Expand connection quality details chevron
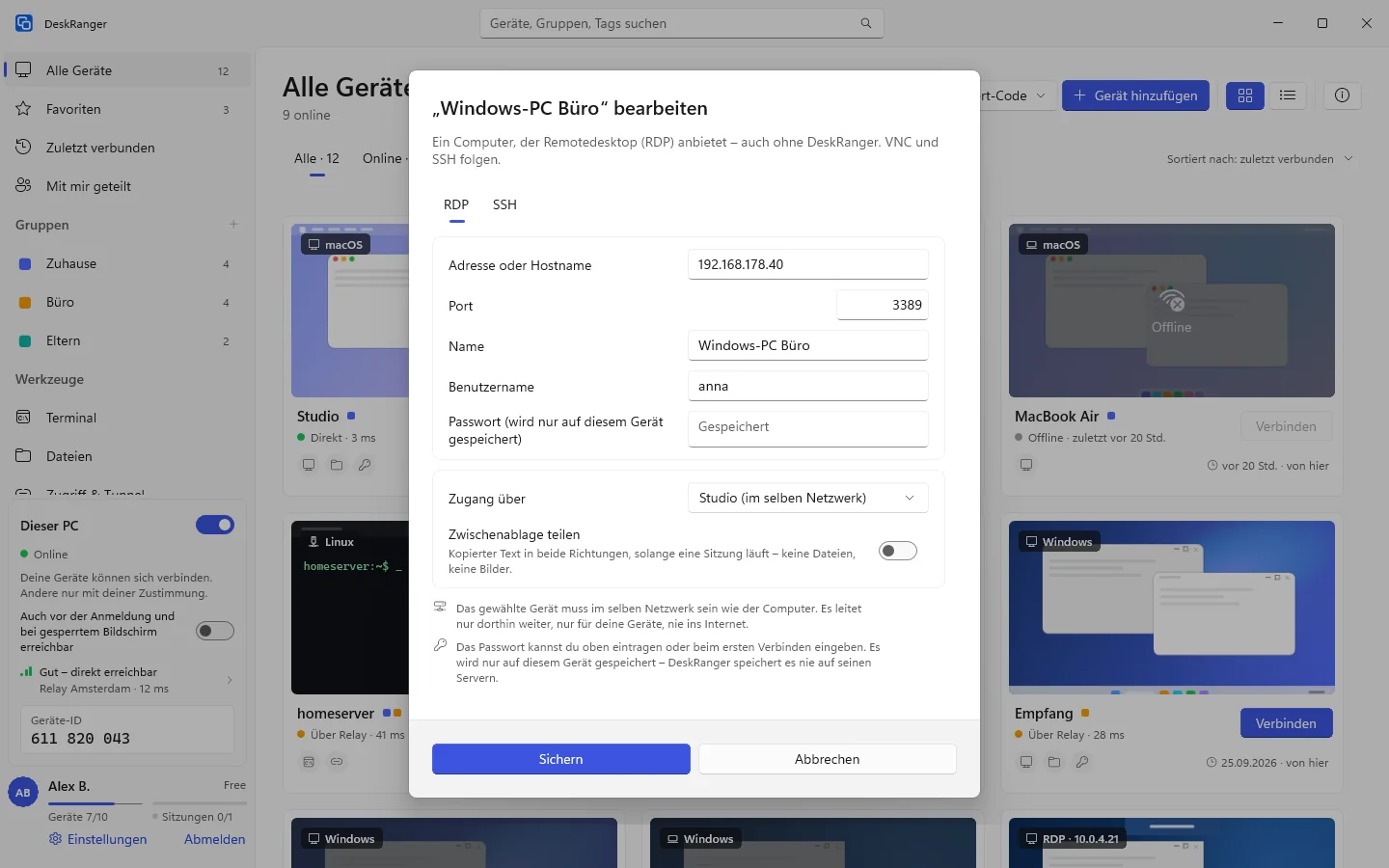The image size is (1389, 868). [230, 680]
